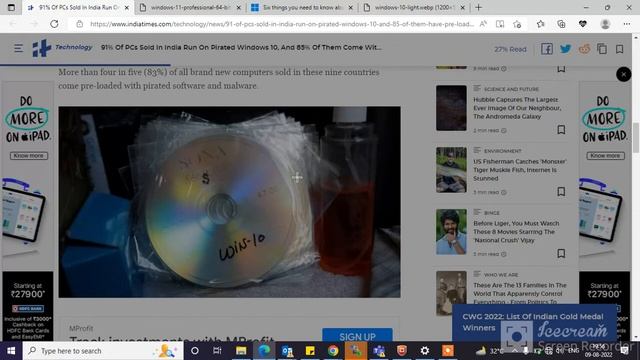The image size is (640, 360).
Task: Open Edge tab actions menu
Action: coord(11,7)
